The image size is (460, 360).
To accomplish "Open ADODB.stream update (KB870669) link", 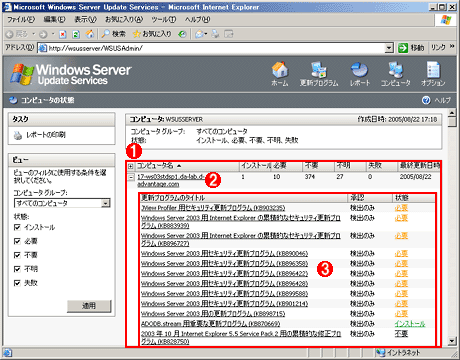I will (x=210, y=324).
